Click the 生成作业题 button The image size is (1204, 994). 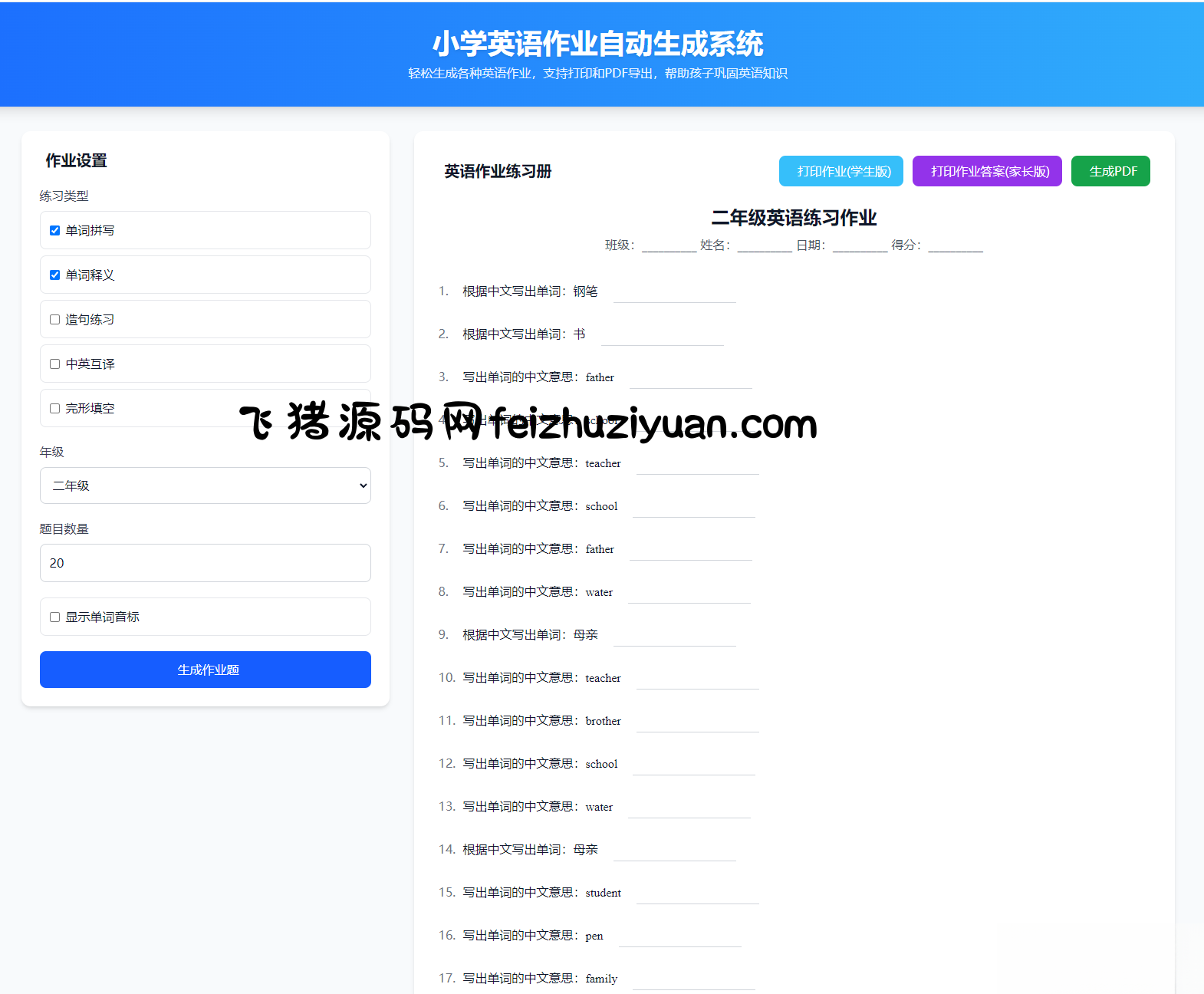click(x=206, y=670)
